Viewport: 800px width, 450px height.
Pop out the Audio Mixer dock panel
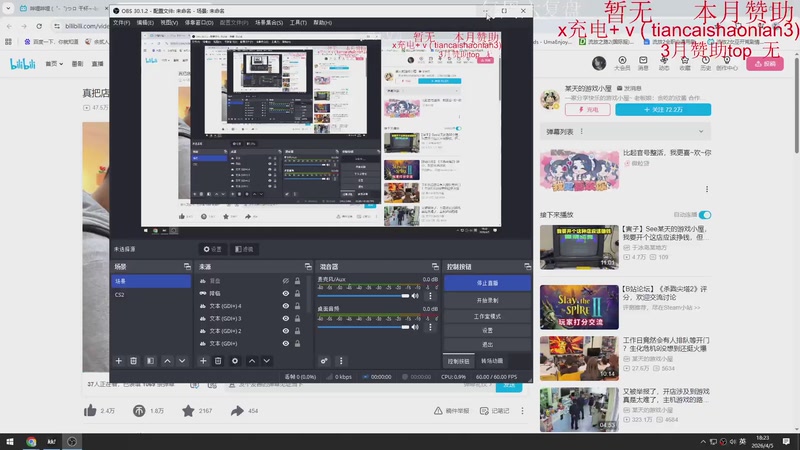click(x=435, y=266)
